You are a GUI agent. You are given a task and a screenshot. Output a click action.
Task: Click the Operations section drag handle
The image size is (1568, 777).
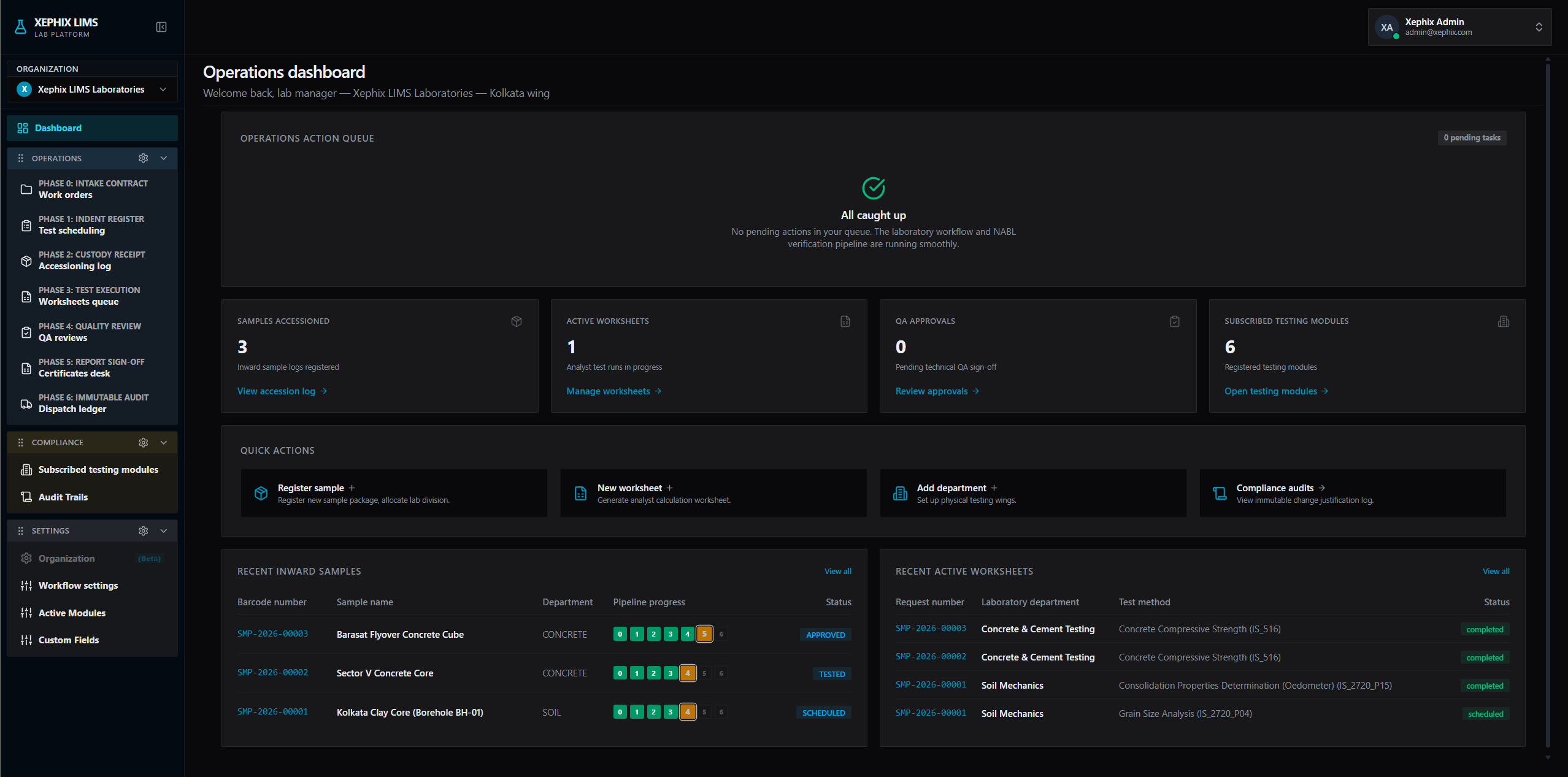coord(21,158)
